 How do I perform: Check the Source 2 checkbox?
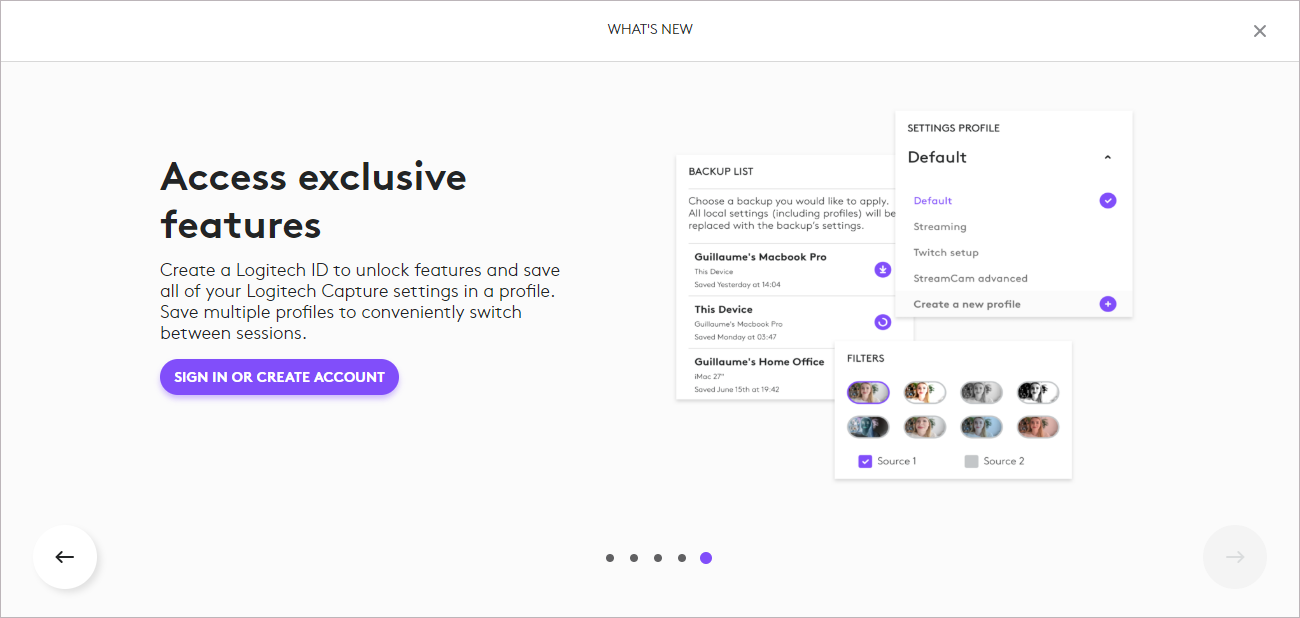[971, 461]
